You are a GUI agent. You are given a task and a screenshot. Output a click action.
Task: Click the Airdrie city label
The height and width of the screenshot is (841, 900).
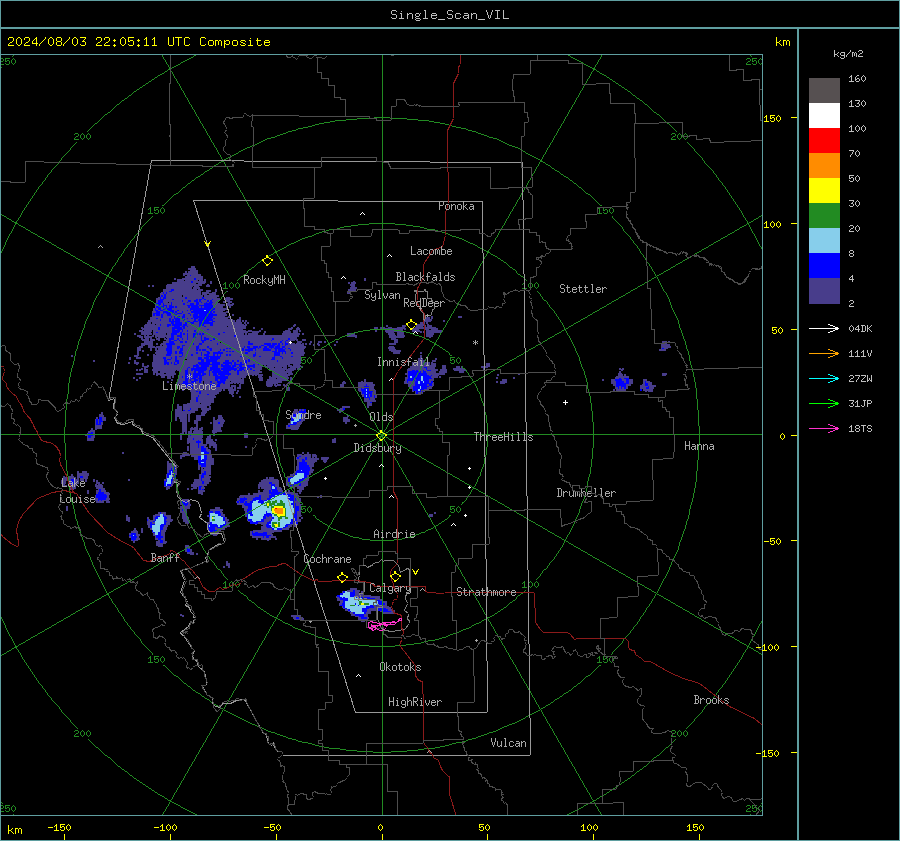coord(394,534)
